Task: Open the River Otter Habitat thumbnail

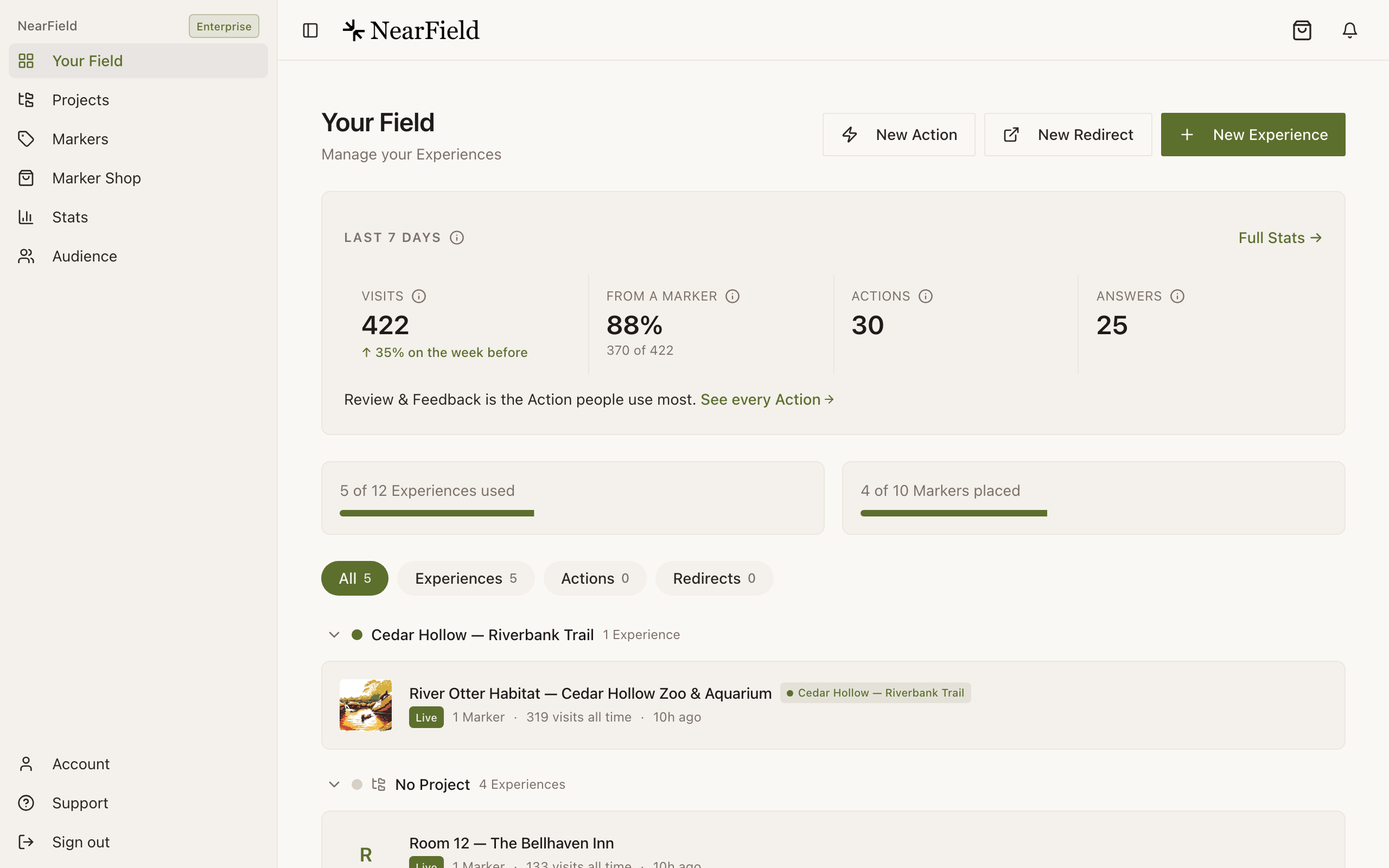Action: point(366,705)
